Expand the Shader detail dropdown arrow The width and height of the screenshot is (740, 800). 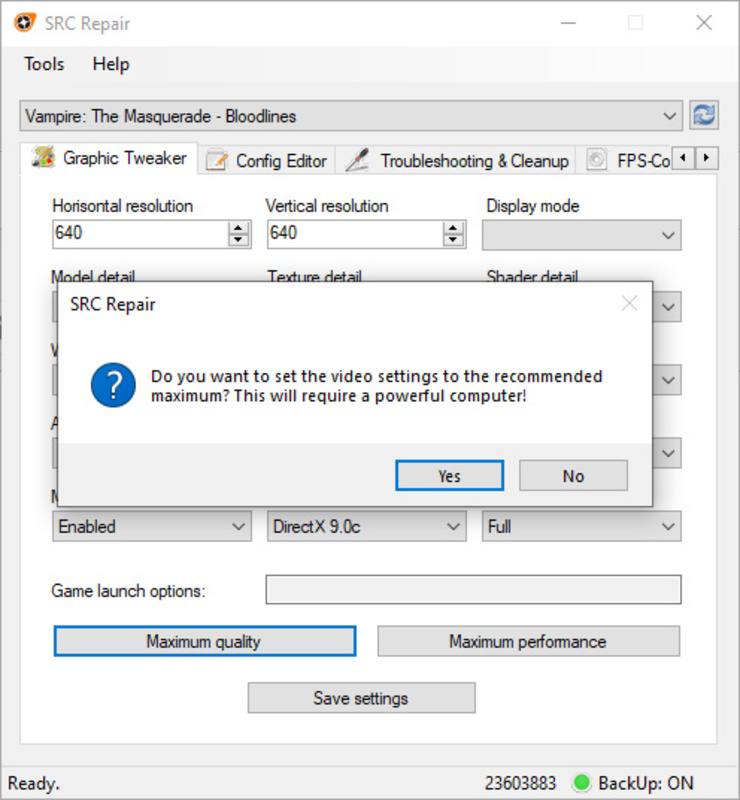click(x=668, y=307)
